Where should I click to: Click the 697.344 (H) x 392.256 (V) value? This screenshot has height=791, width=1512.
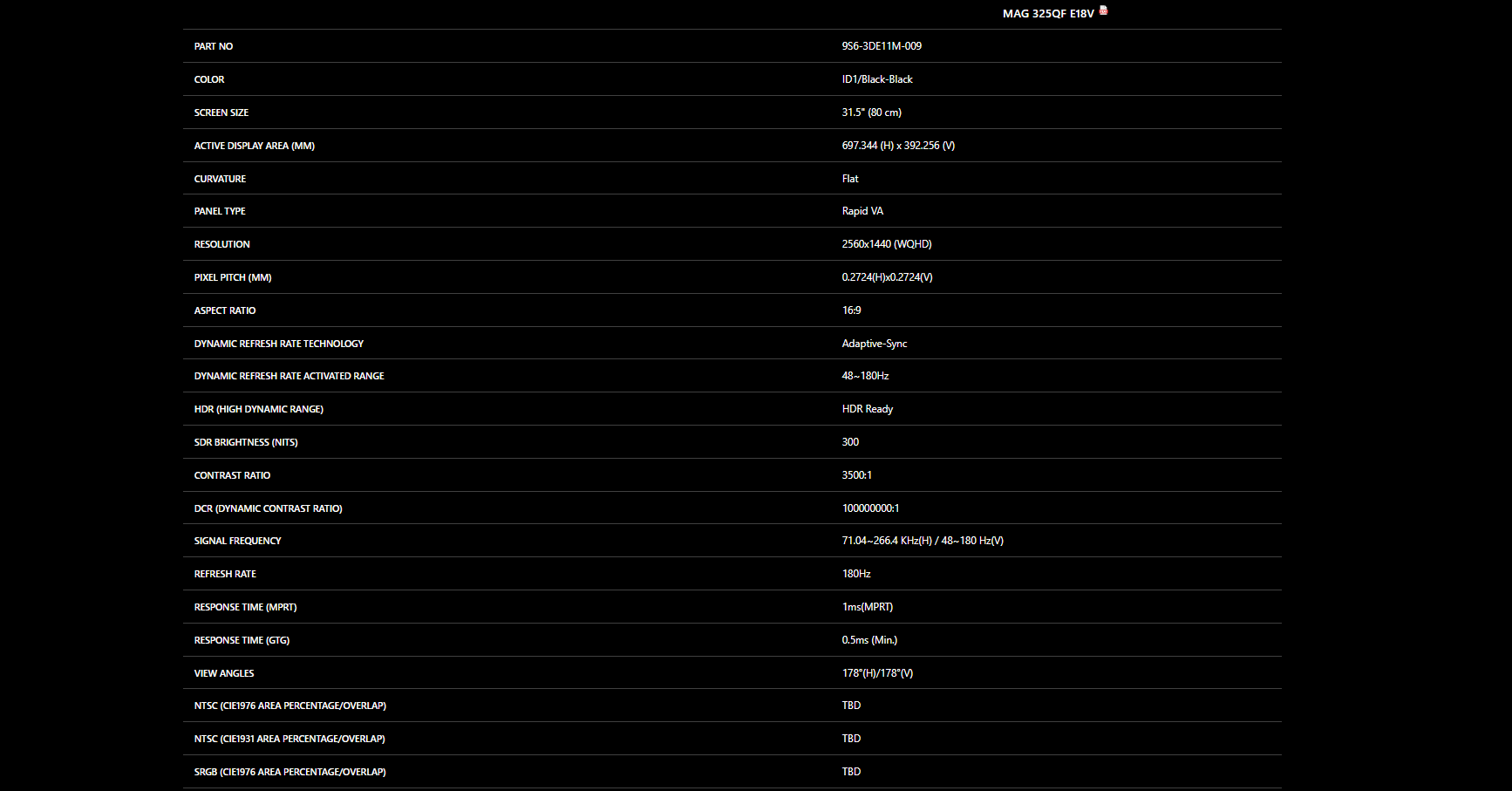[898, 146]
